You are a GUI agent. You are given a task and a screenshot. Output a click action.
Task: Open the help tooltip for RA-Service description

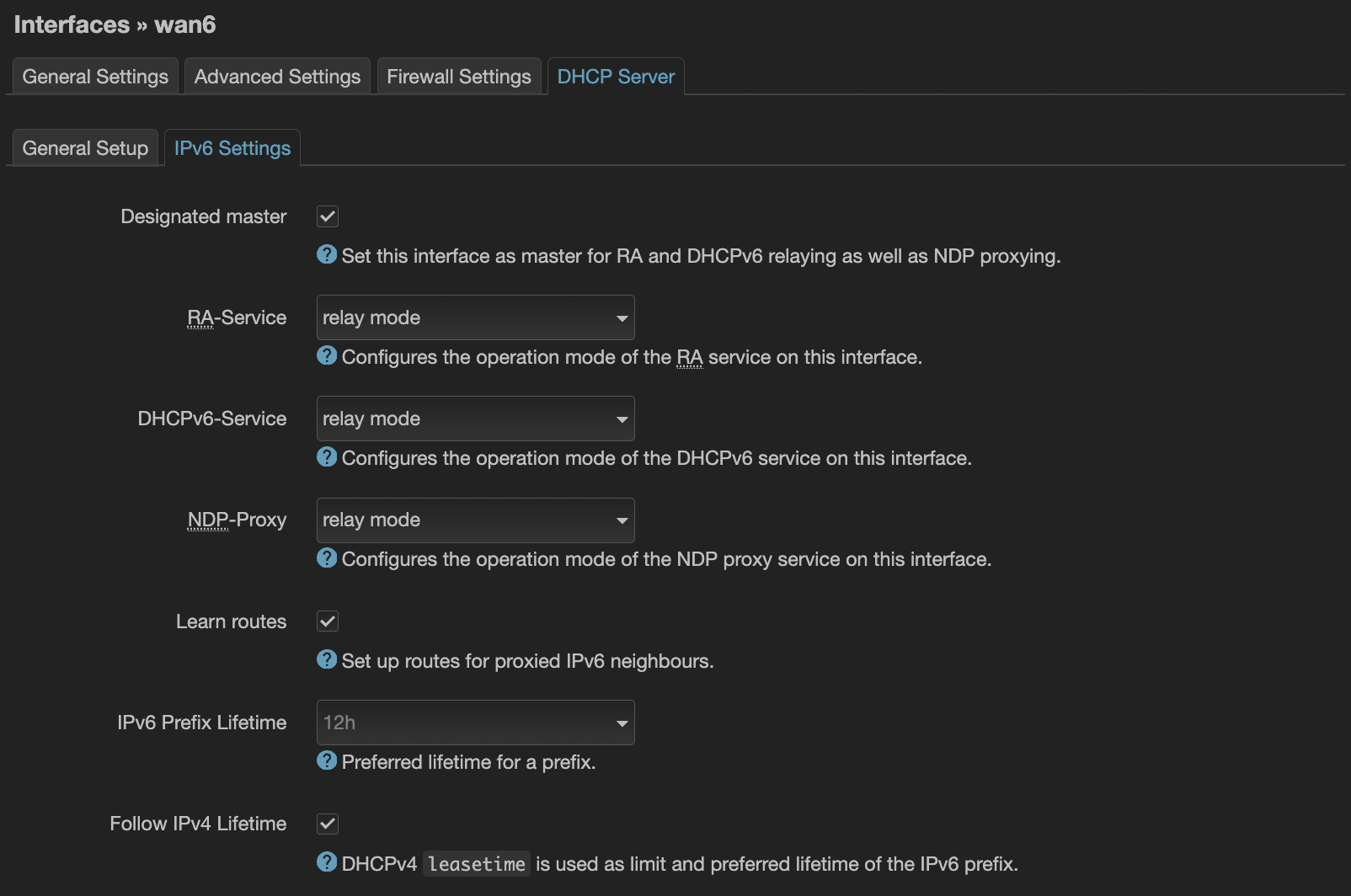(x=327, y=356)
